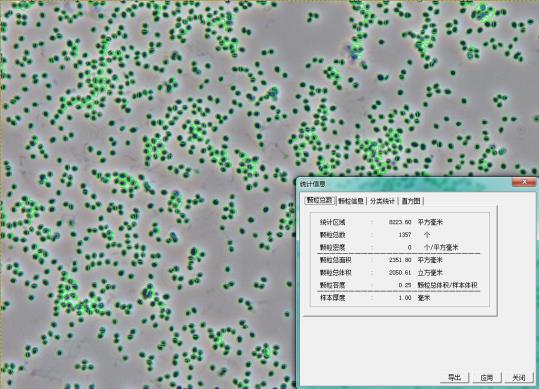
Task: Select the 颗粒总数 tab
Action: [x=320, y=200]
